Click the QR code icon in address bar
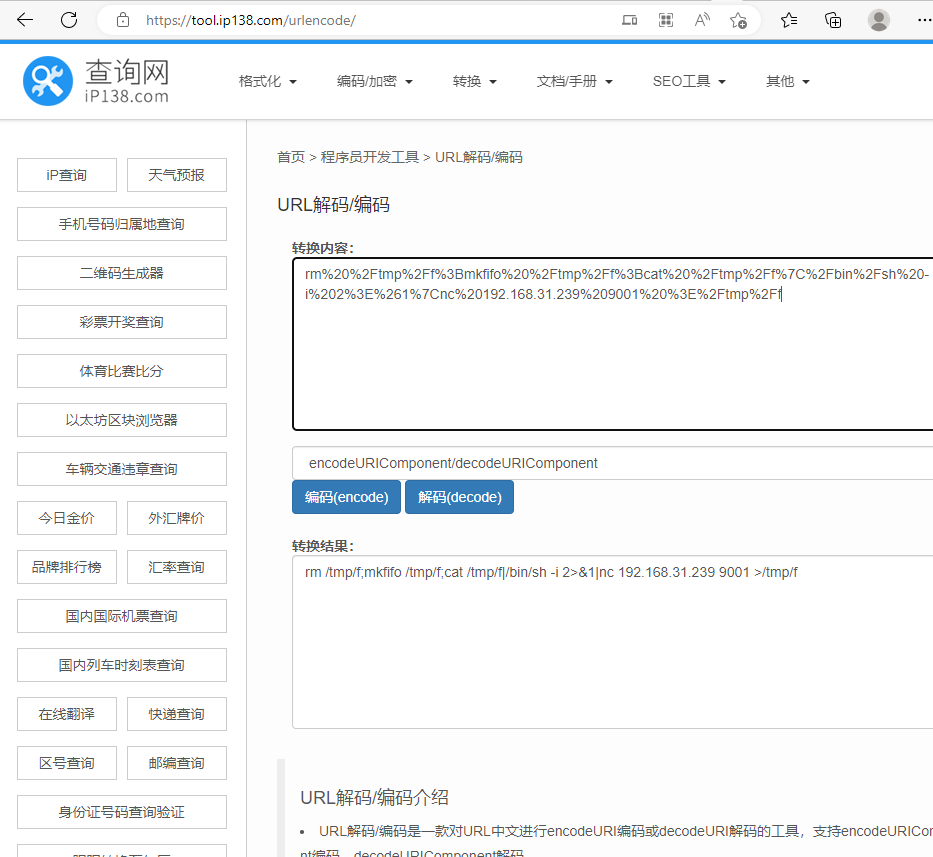933x857 pixels. [x=666, y=20]
